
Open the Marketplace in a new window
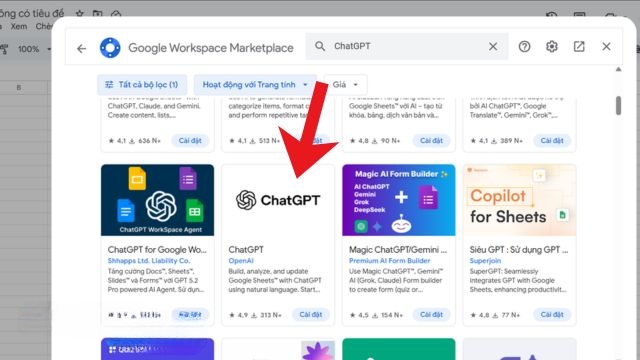click(579, 47)
